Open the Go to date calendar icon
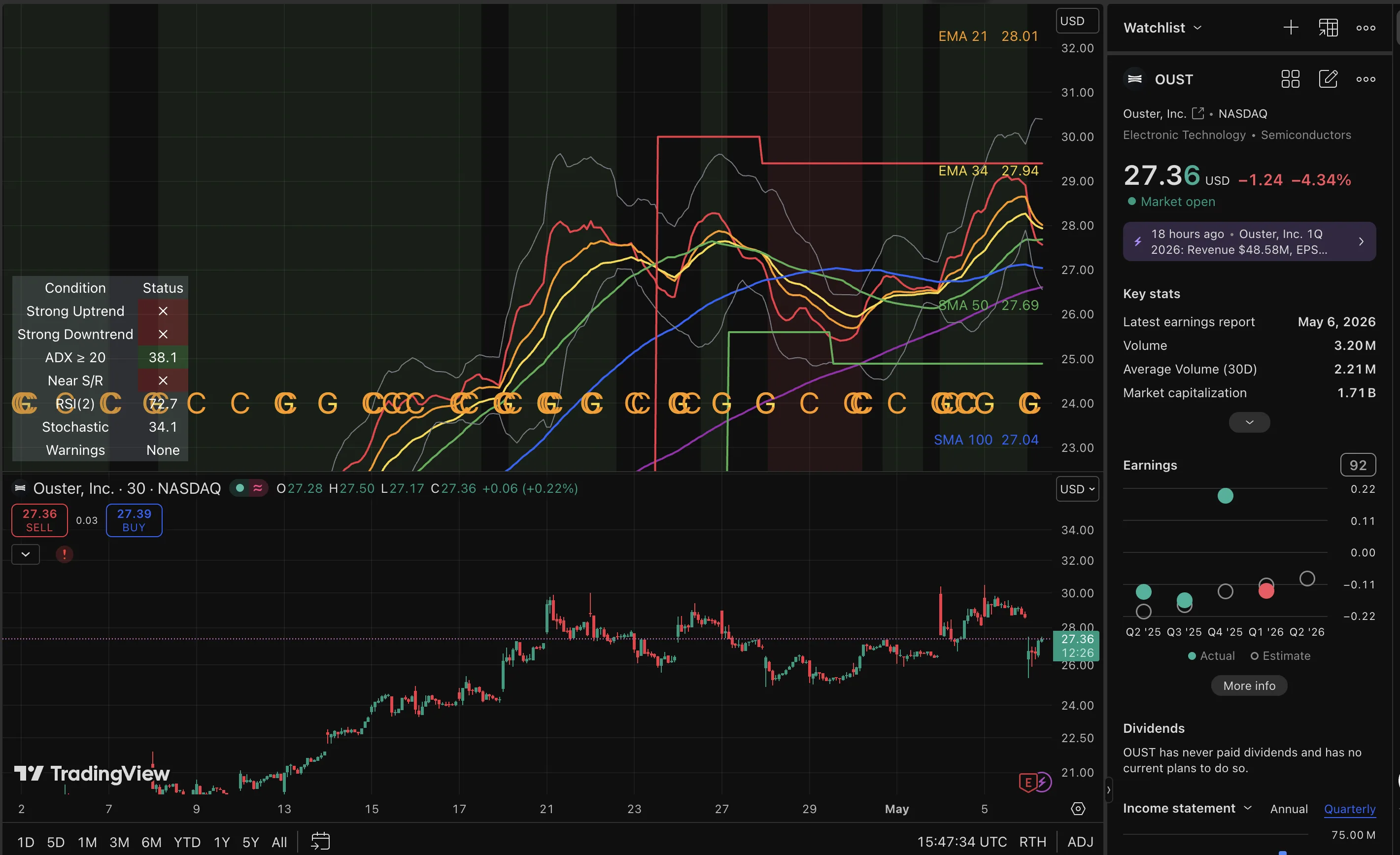 (320, 841)
